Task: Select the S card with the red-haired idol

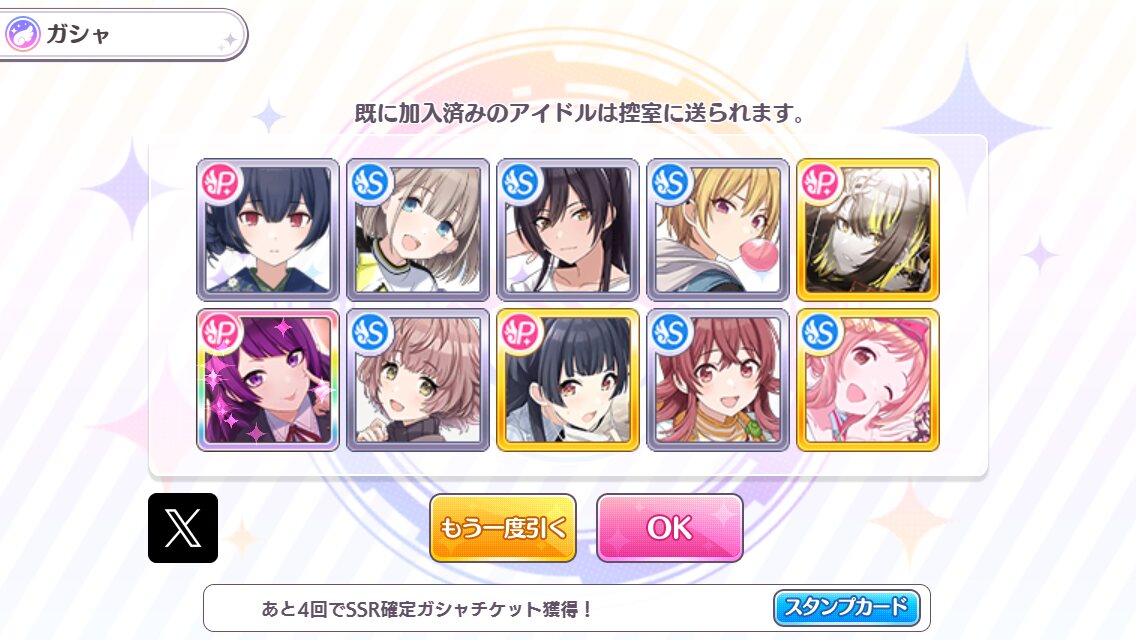Action: click(718, 380)
